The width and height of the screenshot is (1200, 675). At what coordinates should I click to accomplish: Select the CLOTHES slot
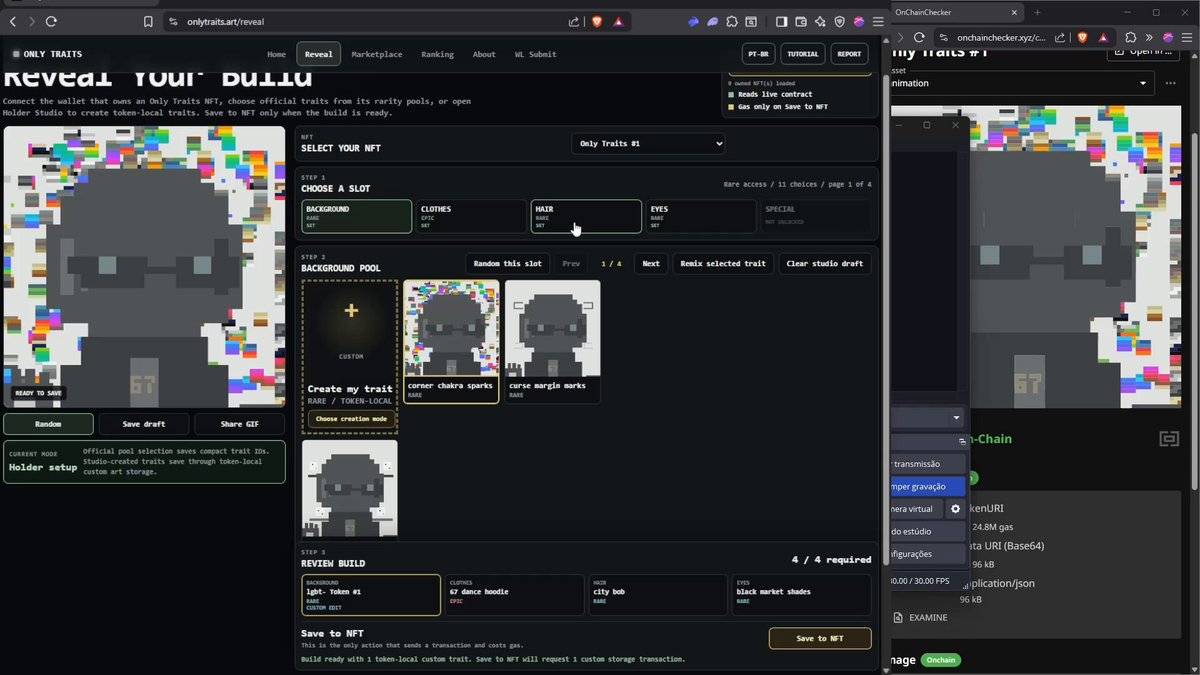471,216
